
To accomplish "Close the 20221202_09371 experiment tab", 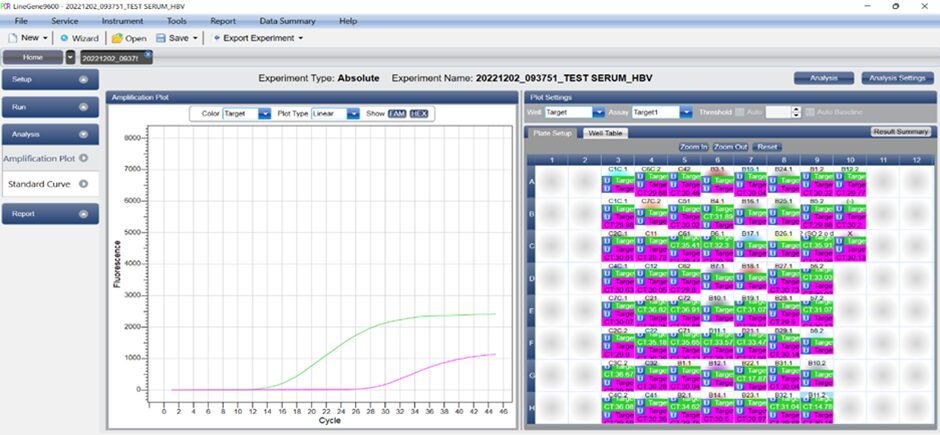I will coord(148,54).
